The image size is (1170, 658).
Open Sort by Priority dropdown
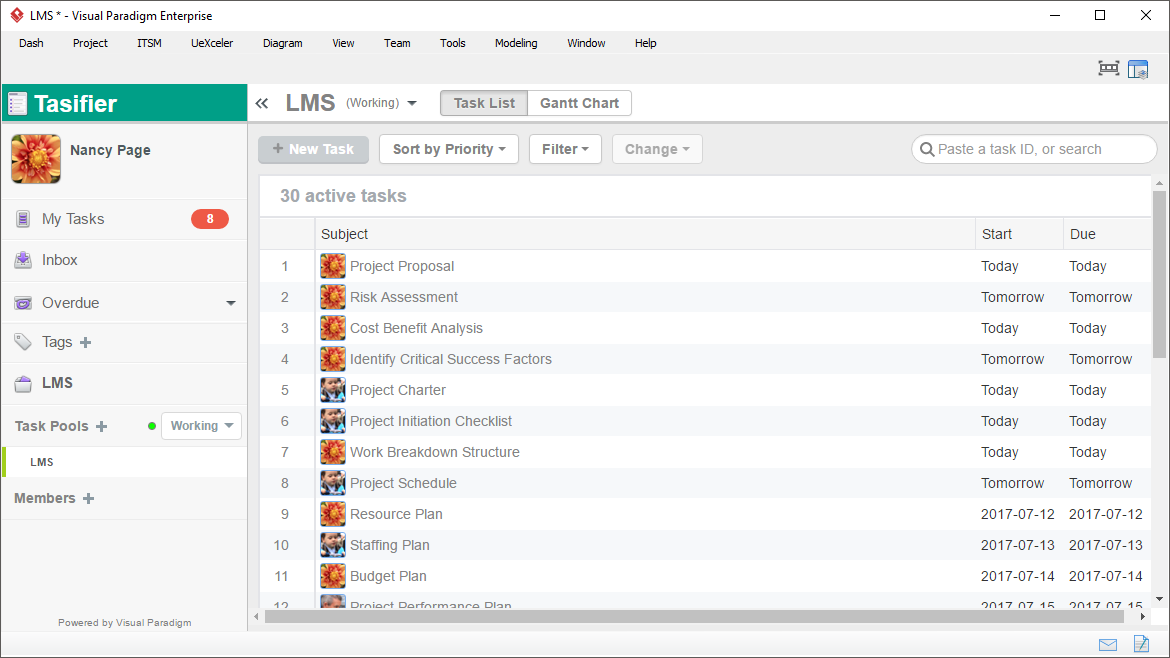pos(448,149)
